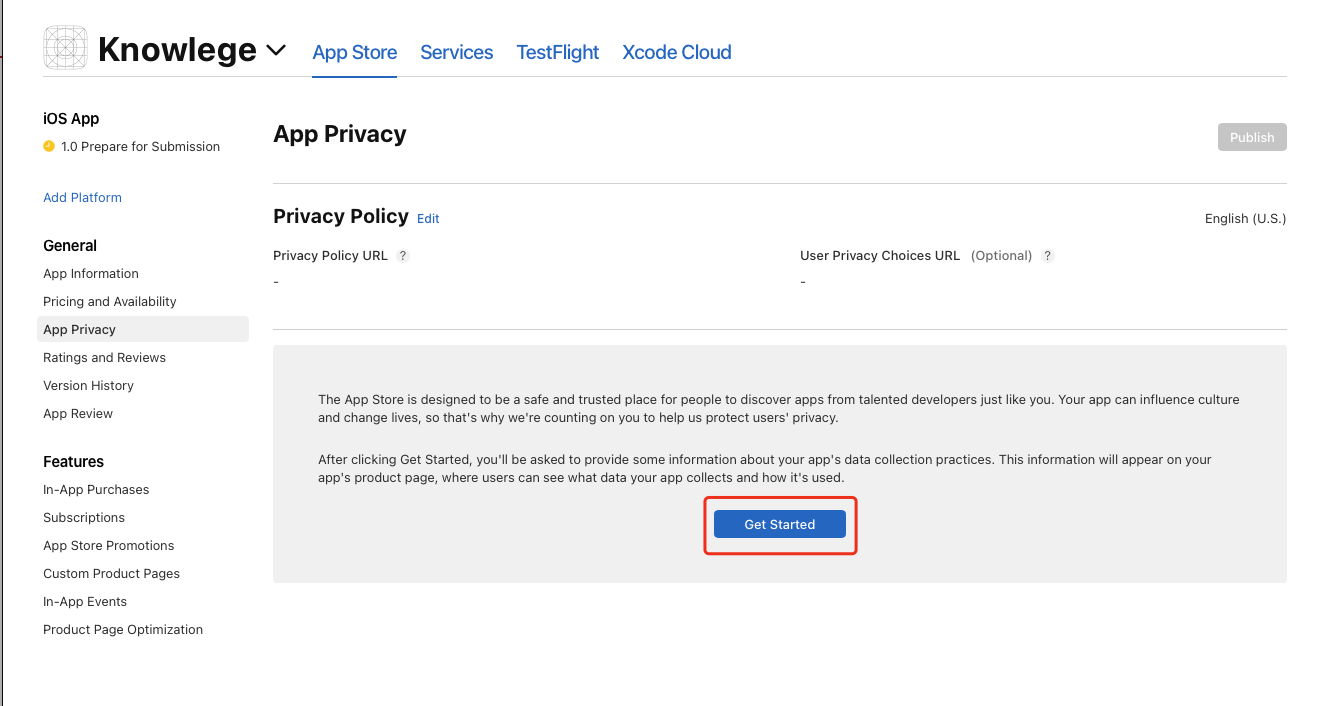Click the Privacy Policy URL help icon

(x=403, y=256)
